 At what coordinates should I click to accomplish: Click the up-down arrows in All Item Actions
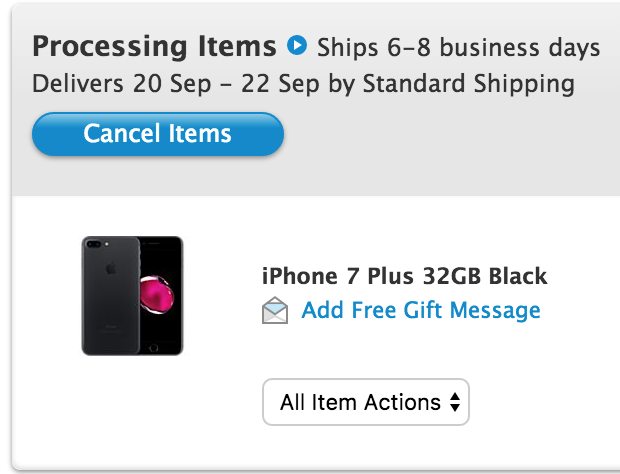(455, 402)
